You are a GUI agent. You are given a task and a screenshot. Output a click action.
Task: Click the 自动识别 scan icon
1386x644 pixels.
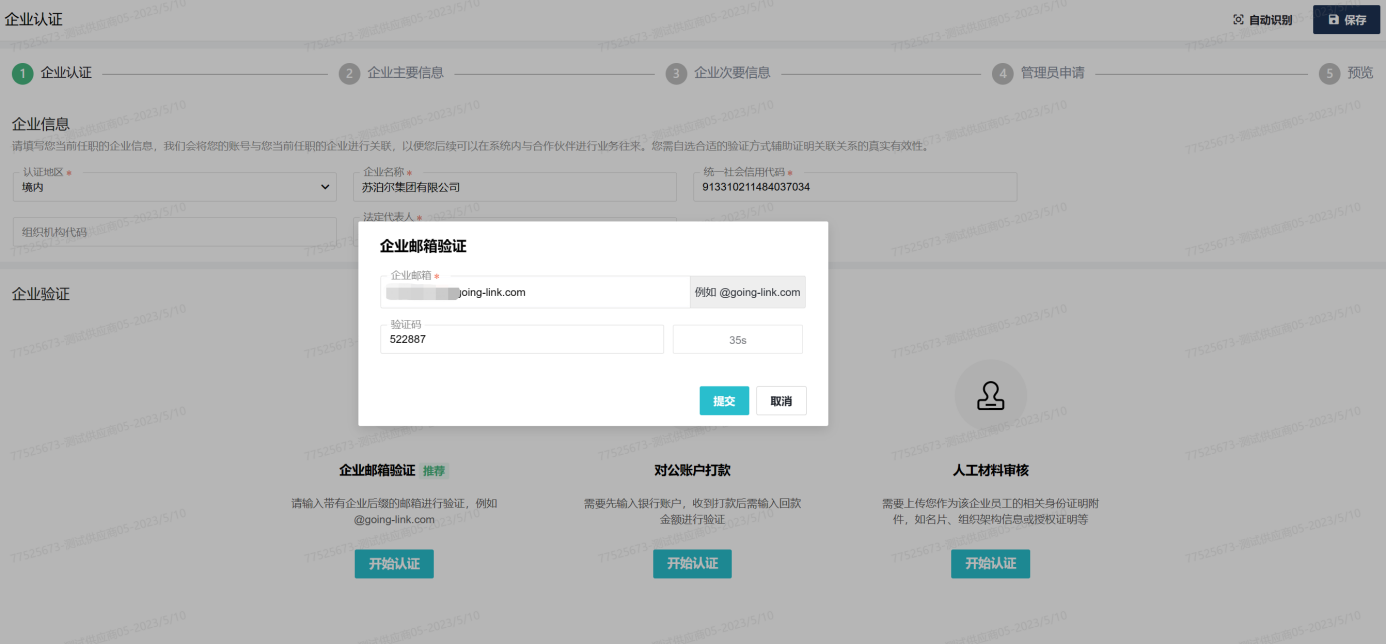[1238, 20]
